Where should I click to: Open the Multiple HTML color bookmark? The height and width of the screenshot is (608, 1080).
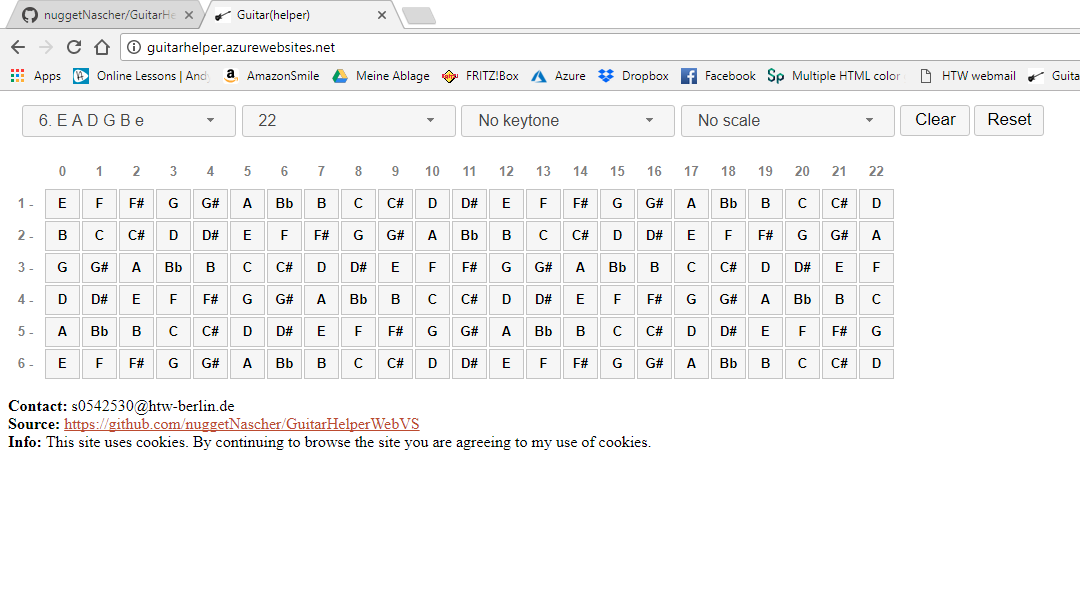(x=834, y=76)
